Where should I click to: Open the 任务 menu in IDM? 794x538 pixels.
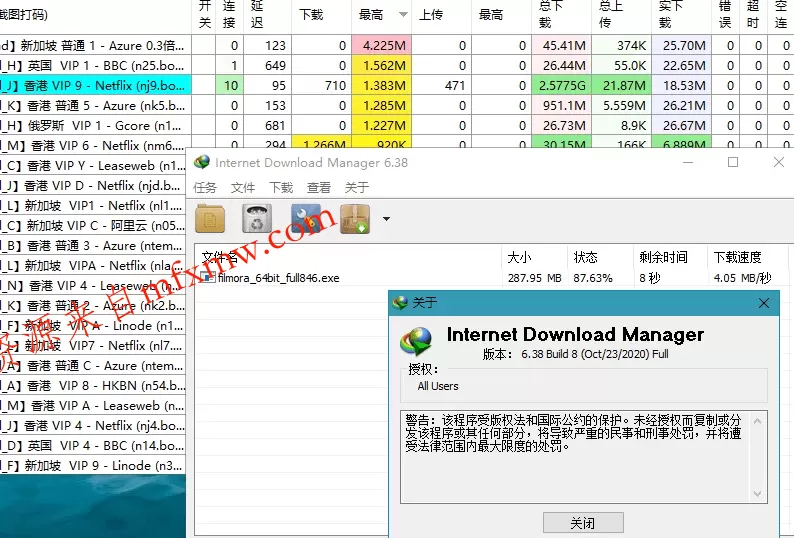pos(205,187)
